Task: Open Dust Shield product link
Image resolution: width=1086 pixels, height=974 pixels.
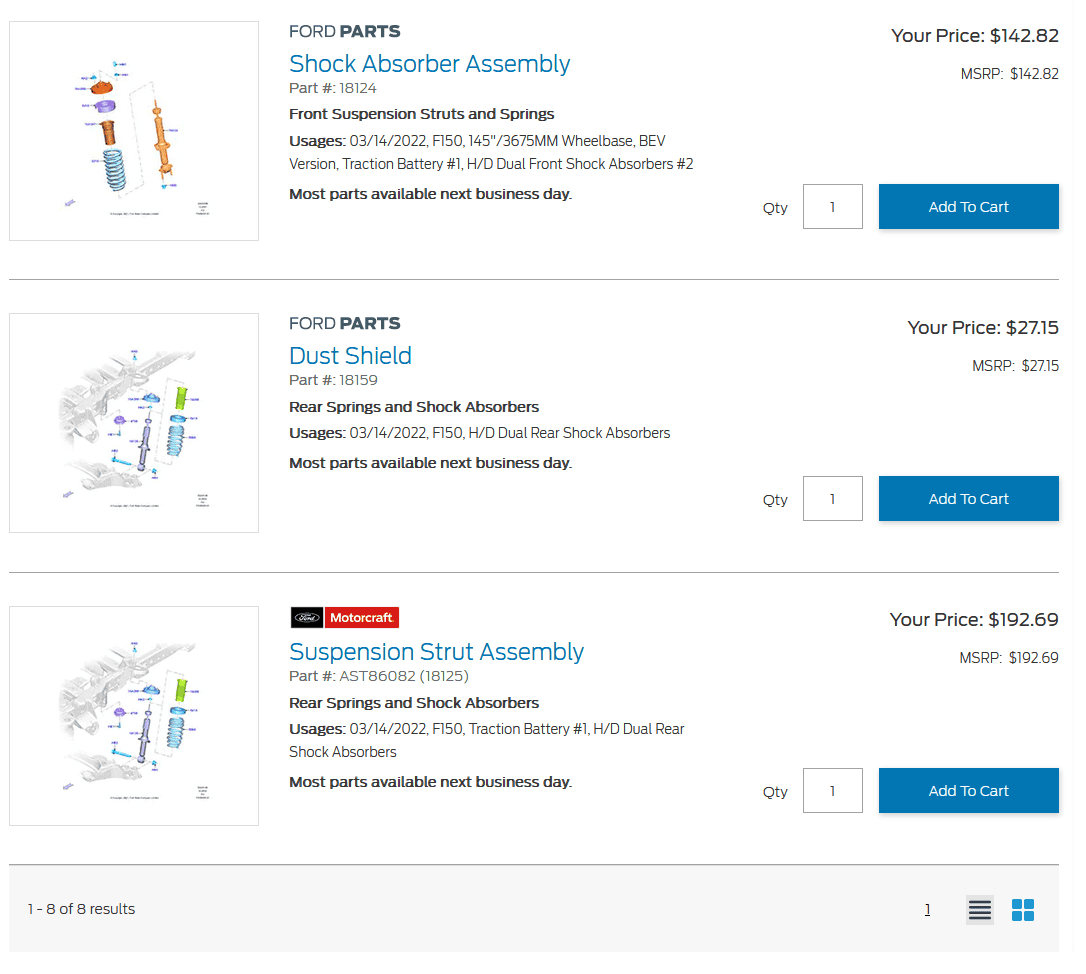Action: click(350, 356)
